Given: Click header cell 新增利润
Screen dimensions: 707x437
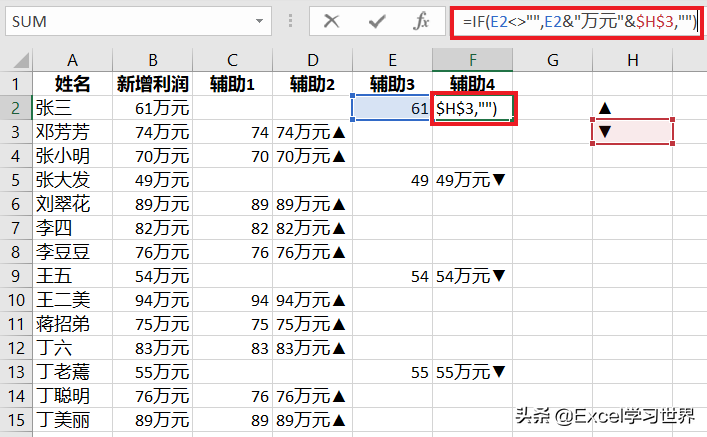Looking at the screenshot, I should click(152, 84).
